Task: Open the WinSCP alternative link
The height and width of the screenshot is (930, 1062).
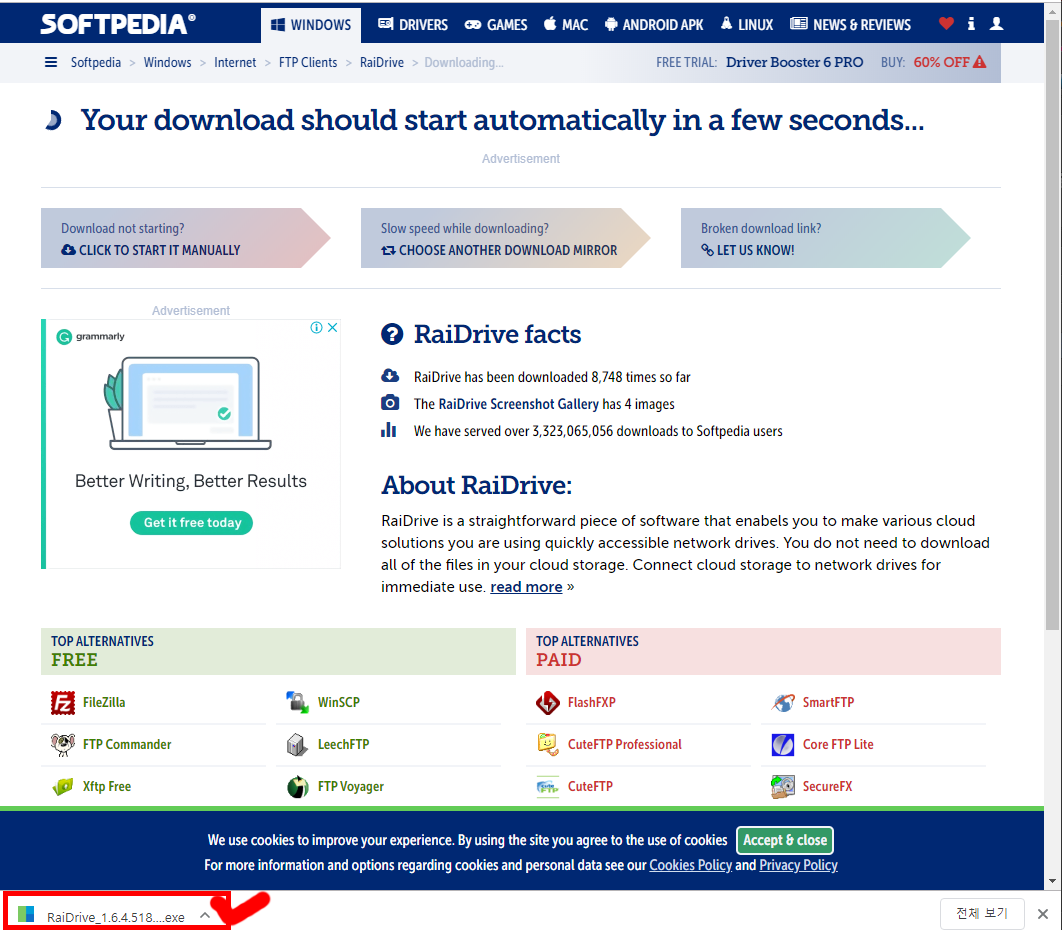Action: [x=339, y=702]
